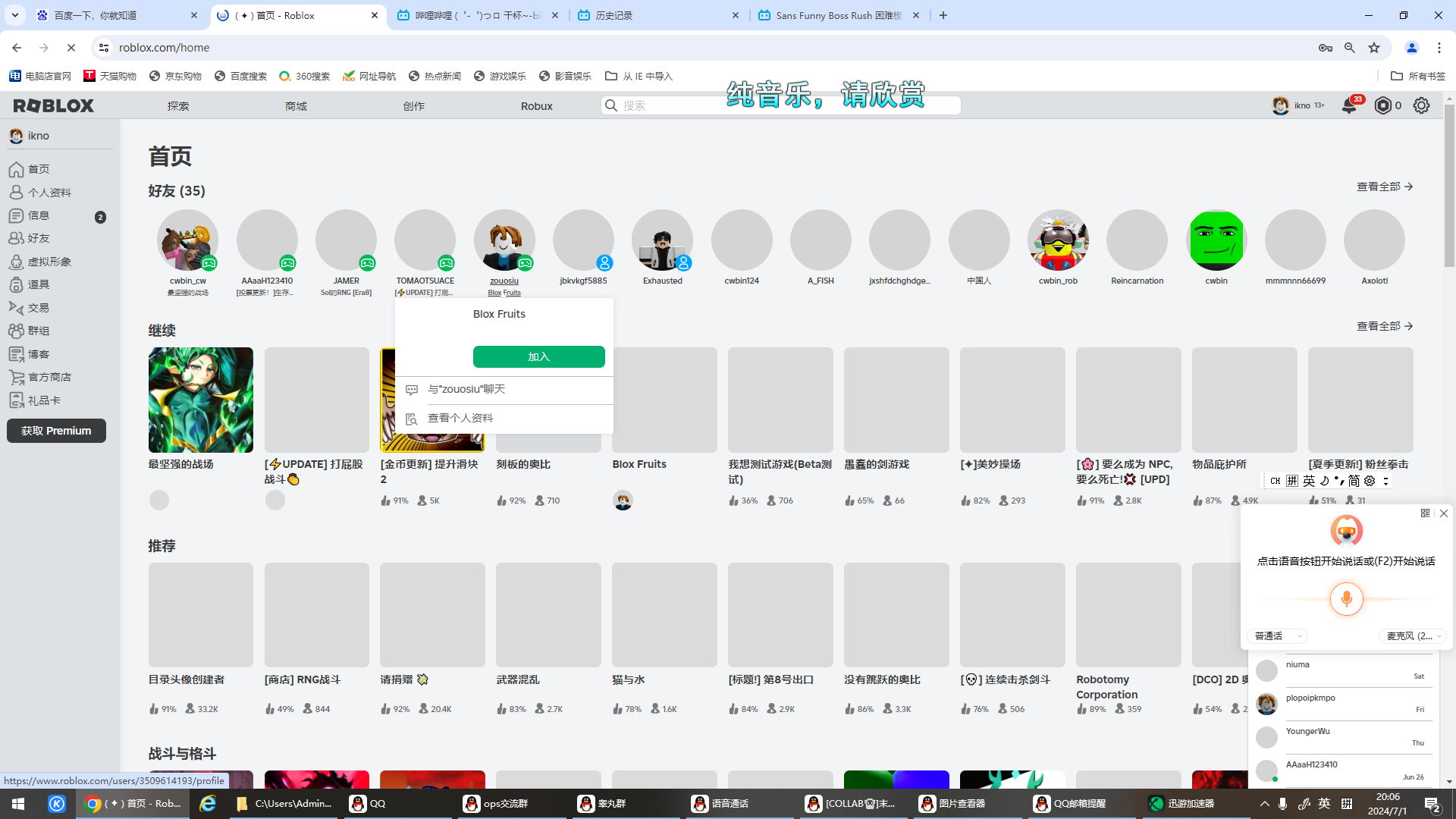Close the voice chat popup
Screen dimensions: 1456x819
[1444, 513]
